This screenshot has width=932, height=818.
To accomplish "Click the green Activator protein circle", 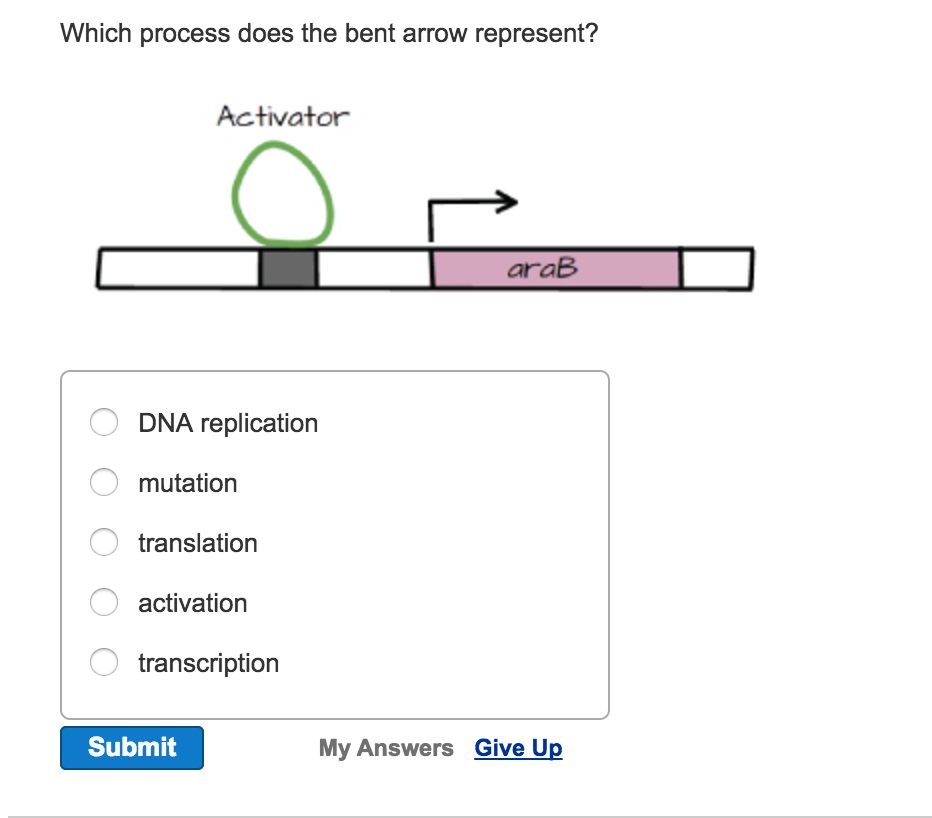I will [x=283, y=195].
